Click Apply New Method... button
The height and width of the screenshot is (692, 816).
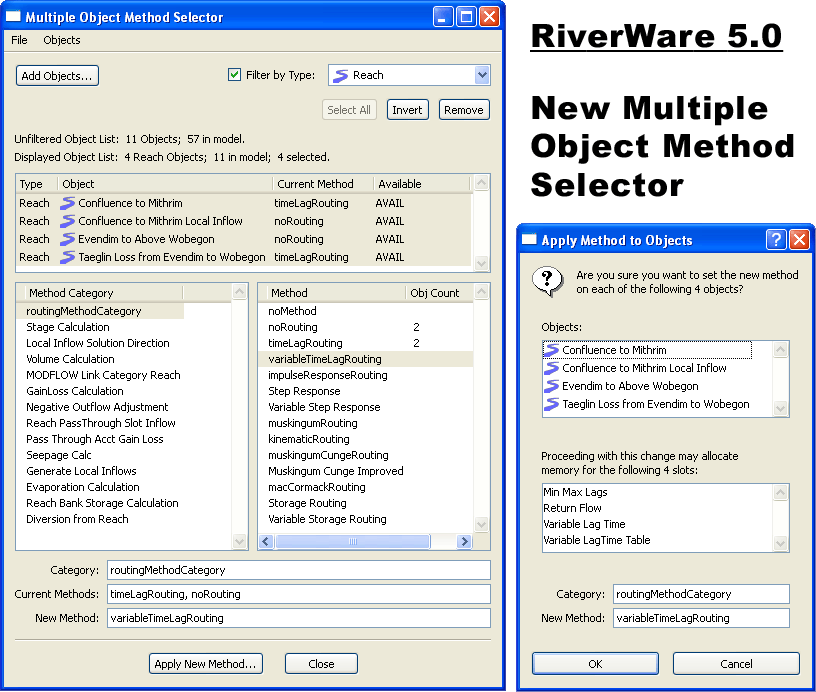(x=206, y=664)
